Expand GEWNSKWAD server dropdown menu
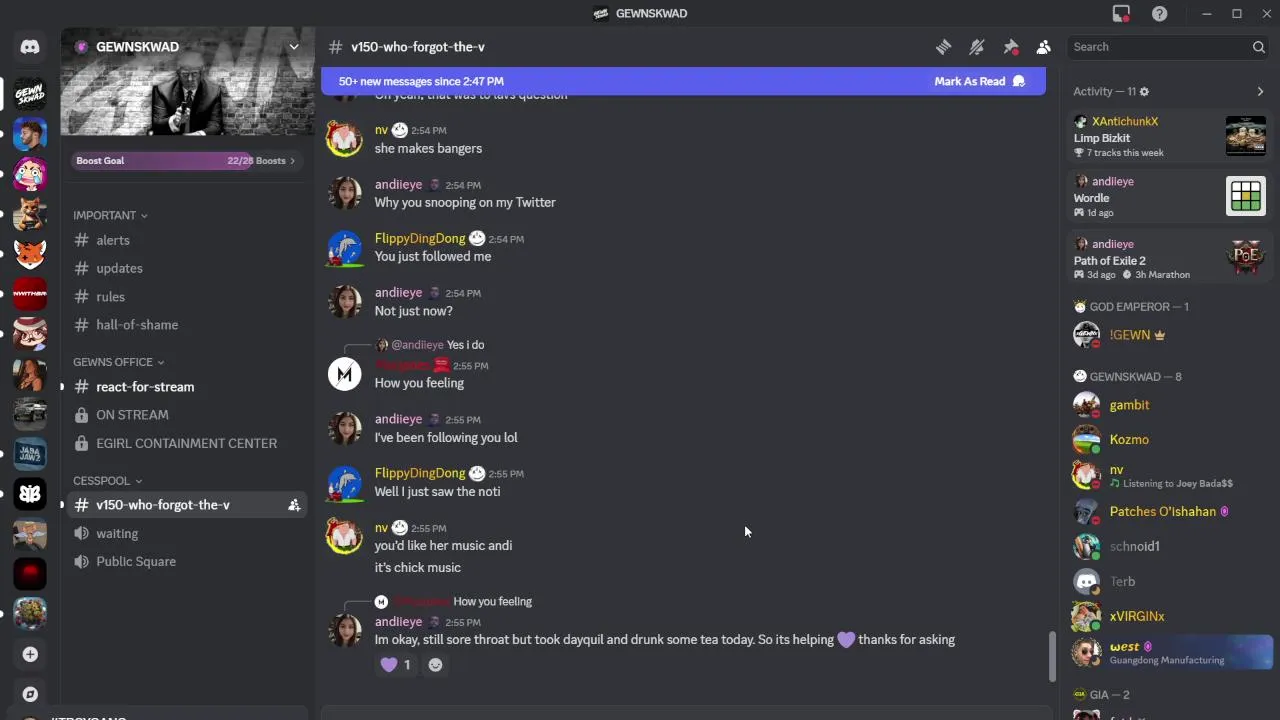 (x=293, y=47)
